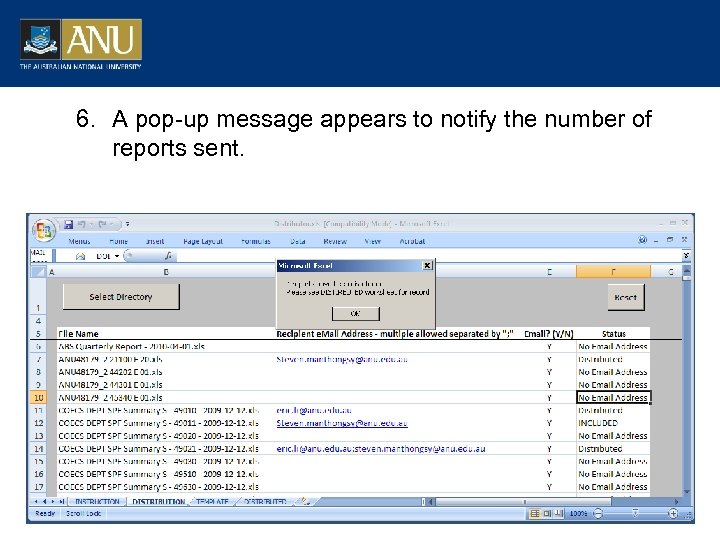Close the Microsoft Excel message dialog with X
720x540 pixels.
(x=427, y=265)
